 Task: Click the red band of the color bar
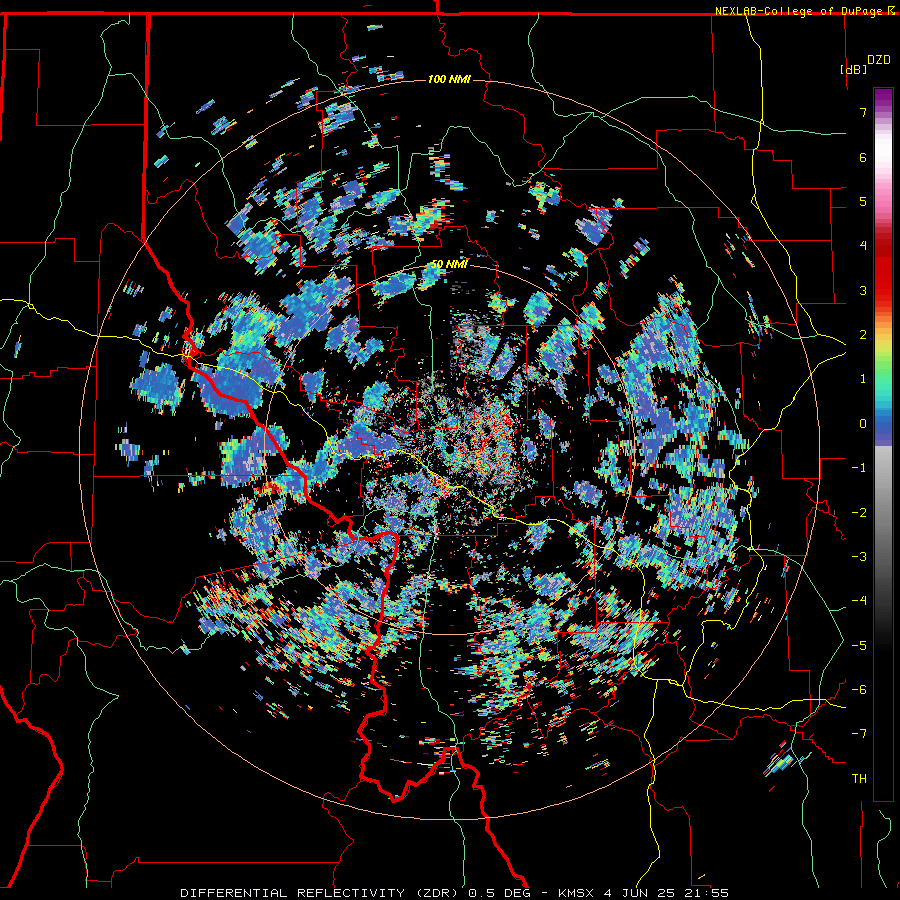[x=883, y=270]
